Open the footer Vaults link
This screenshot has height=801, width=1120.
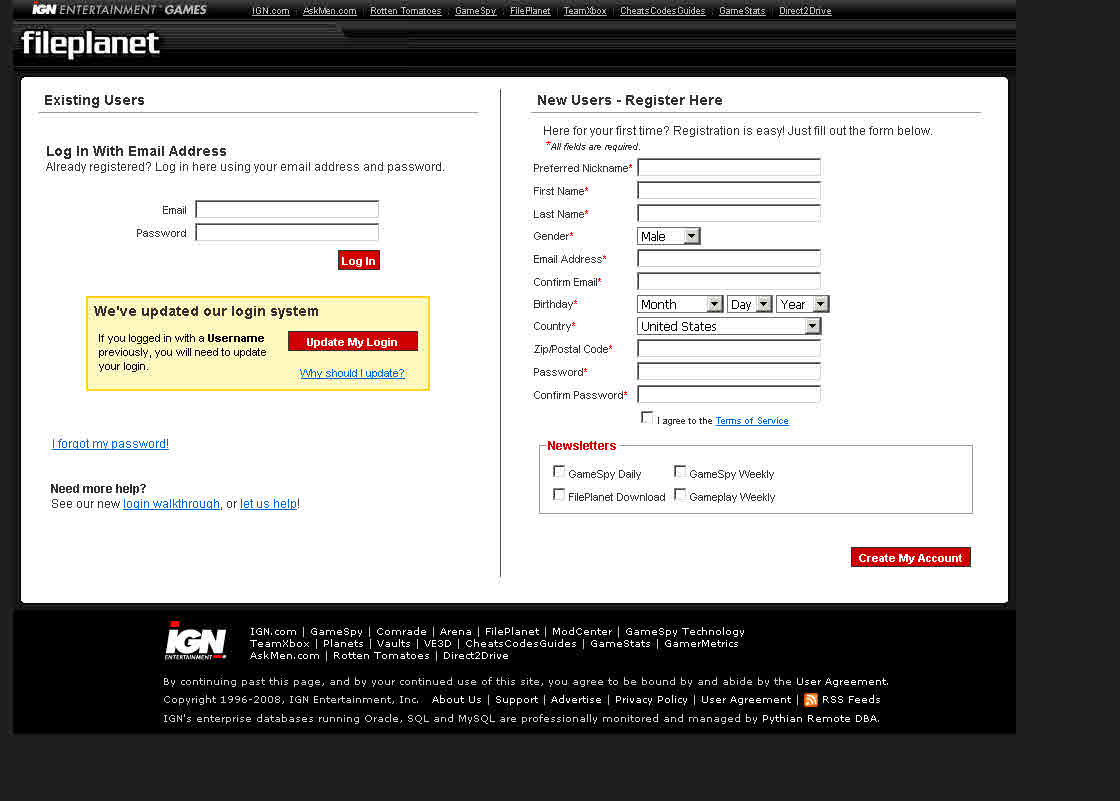click(394, 644)
